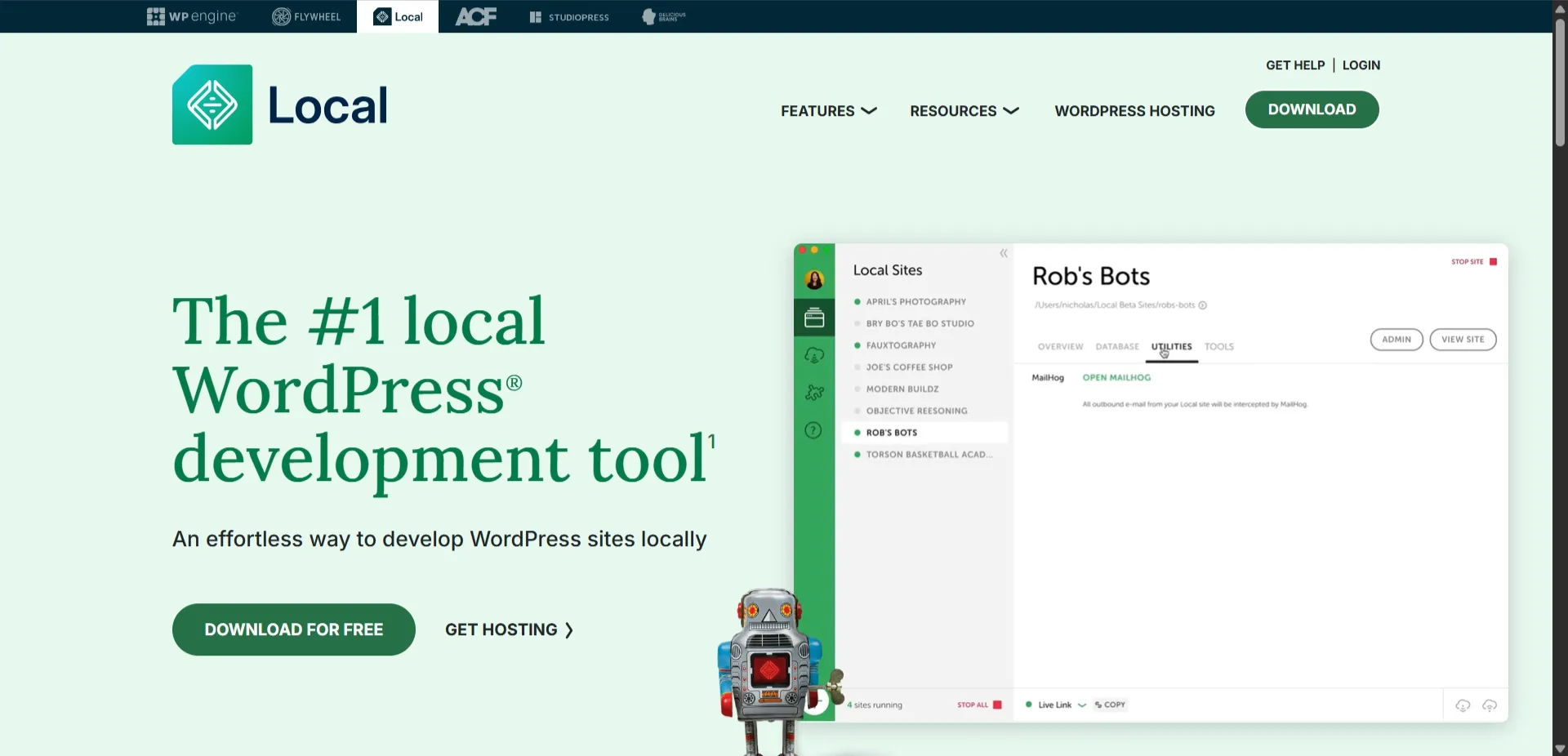
Task: Click the OPEN MAILHOG link
Action: [x=1116, y=377]
